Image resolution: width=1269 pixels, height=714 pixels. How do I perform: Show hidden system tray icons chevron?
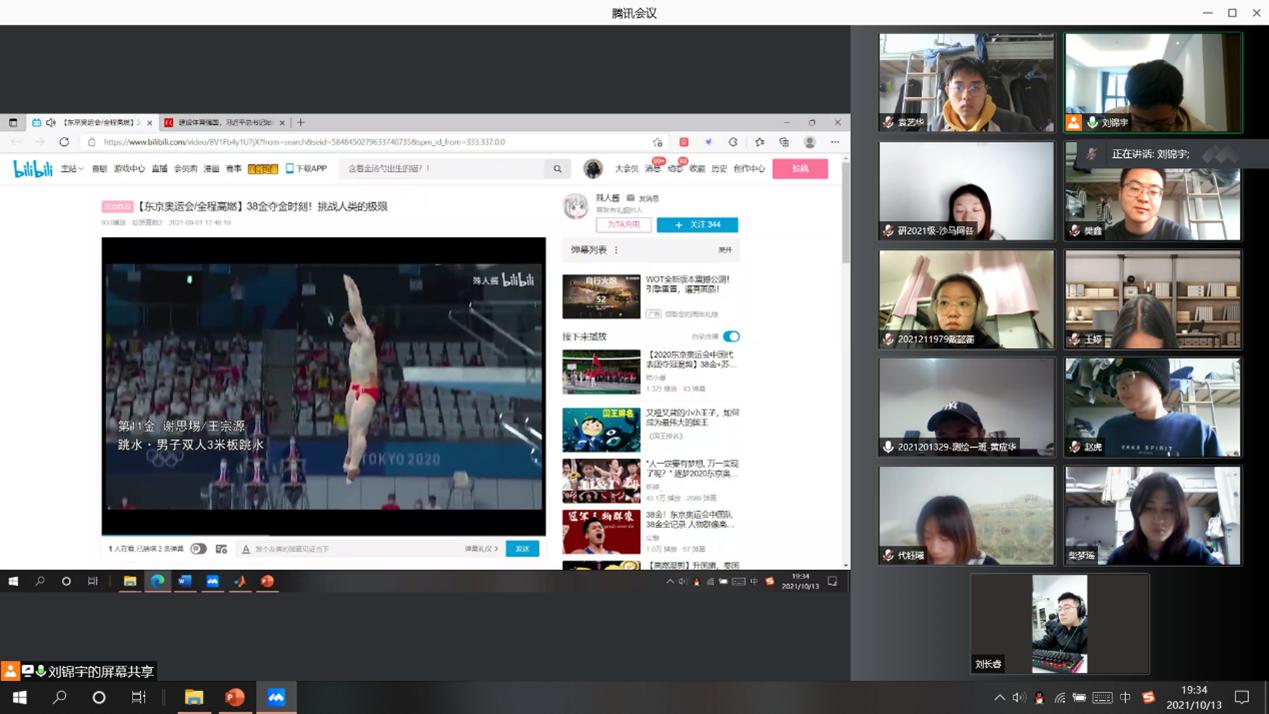999,697
